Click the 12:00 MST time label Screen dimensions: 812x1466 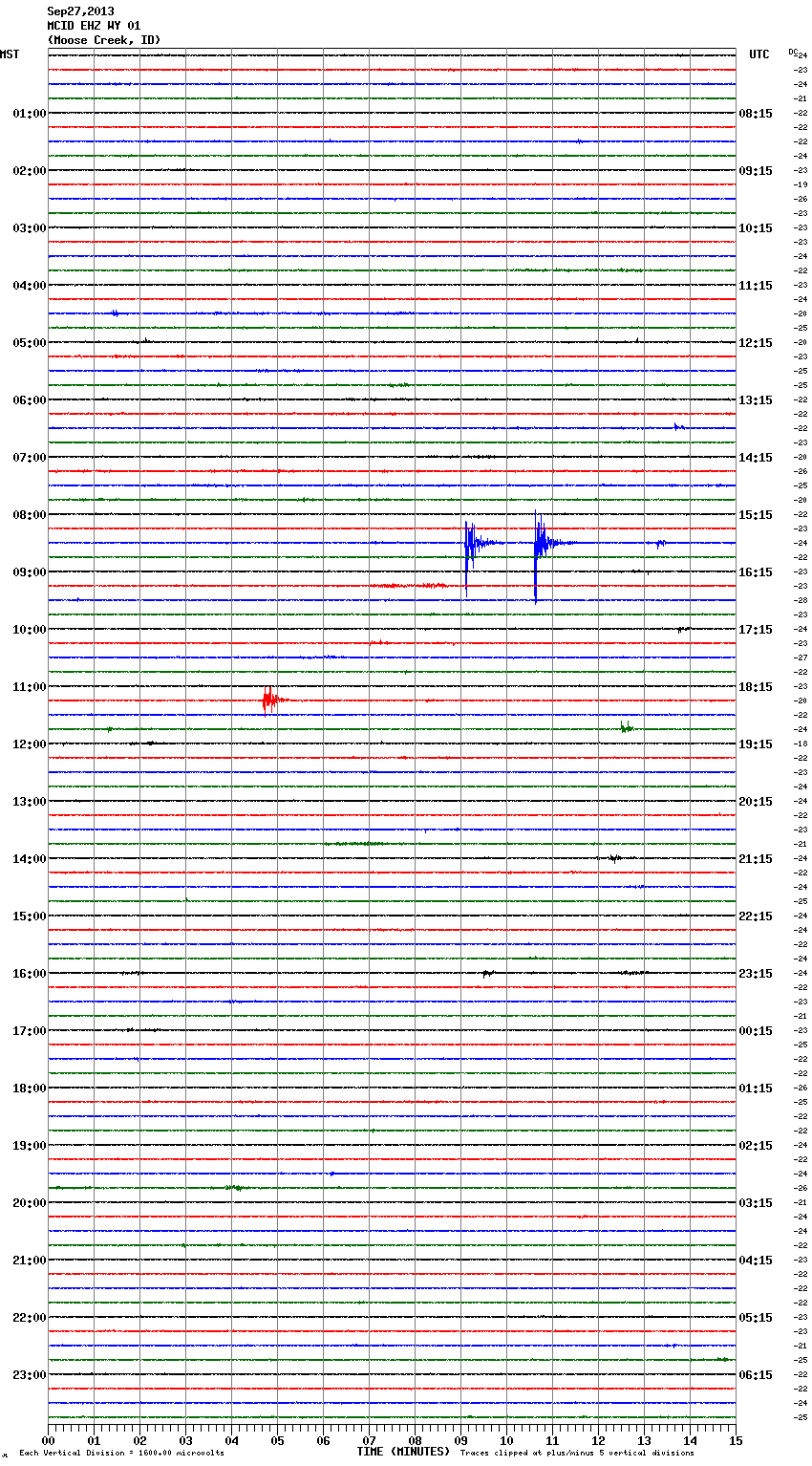pyautogui.click(x=30, y=744)
